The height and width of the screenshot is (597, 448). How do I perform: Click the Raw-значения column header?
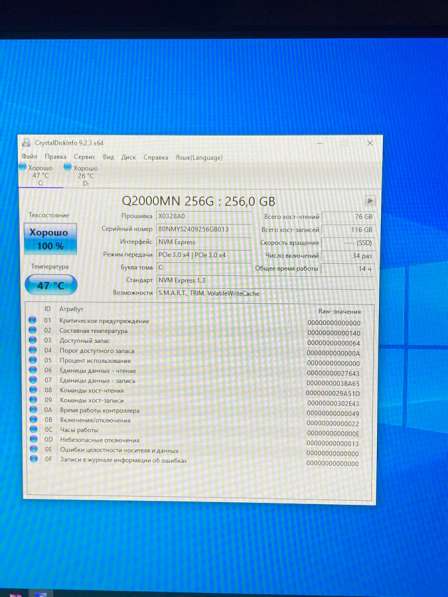point(340,311)
